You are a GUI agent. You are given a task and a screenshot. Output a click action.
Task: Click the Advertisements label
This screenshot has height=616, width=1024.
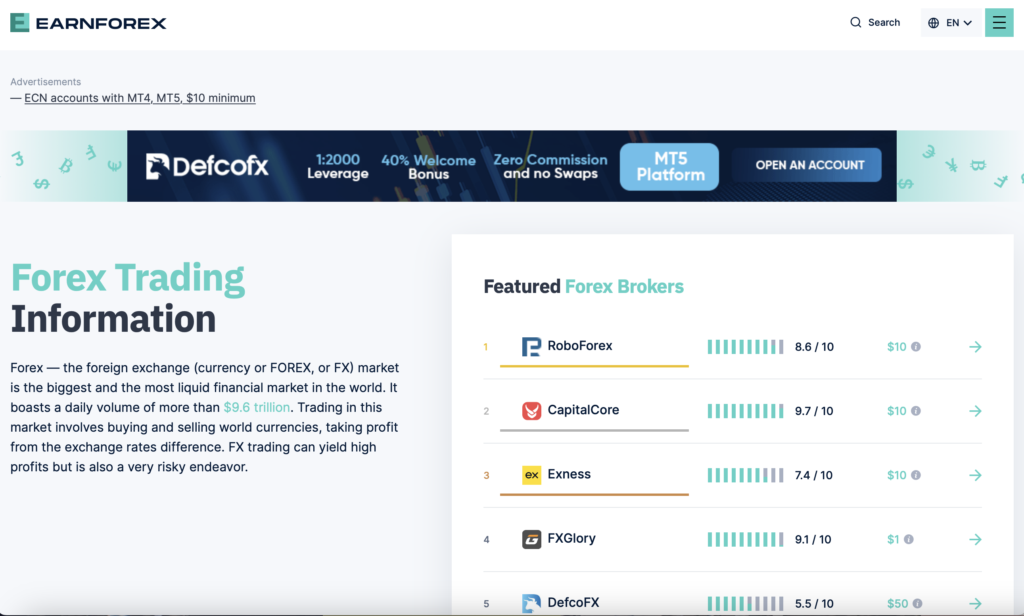coord(46,82)
